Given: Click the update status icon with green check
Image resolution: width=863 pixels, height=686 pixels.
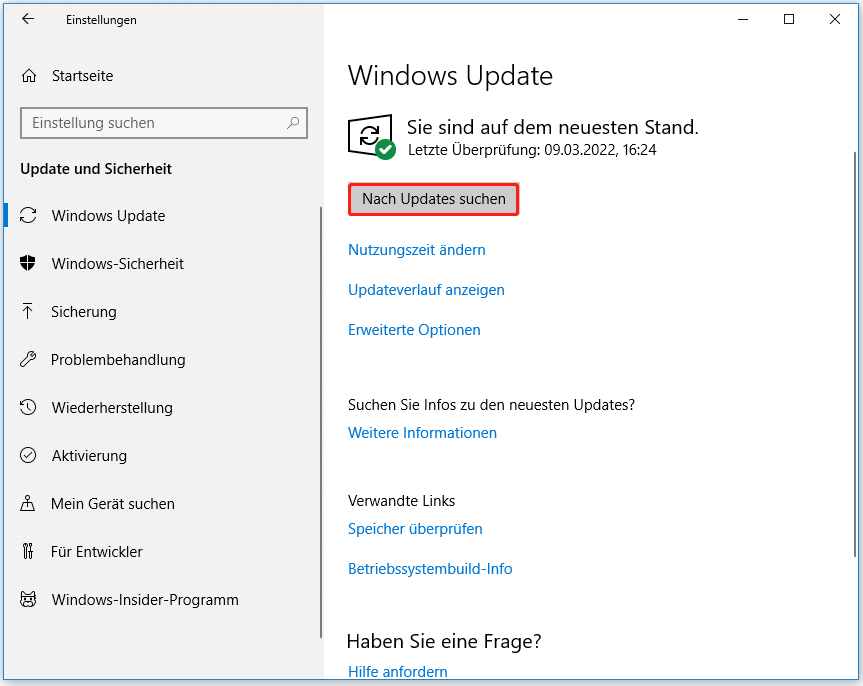Looking at the screenshot, I should pyautogui.click(x=372, y=137).
